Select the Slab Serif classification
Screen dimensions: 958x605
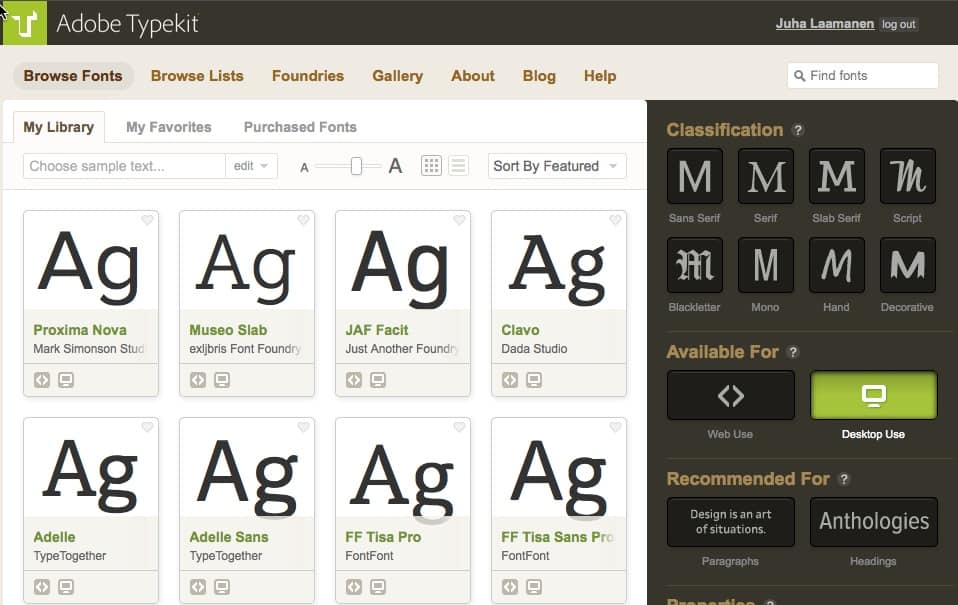click(836, 176)
